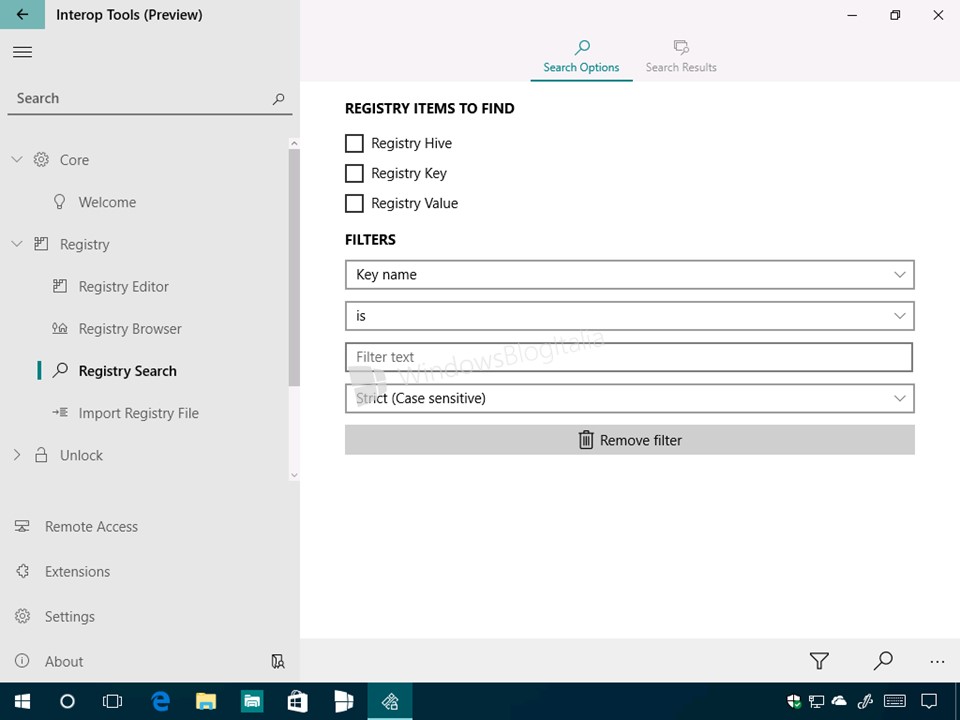Open Windows Ink Workspace pen icon

pos(864,702)
